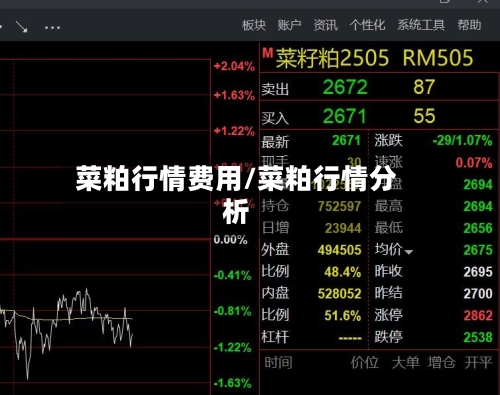Click the 买入 price 2671
500x395 pixels.
click(x=344, y=116)
